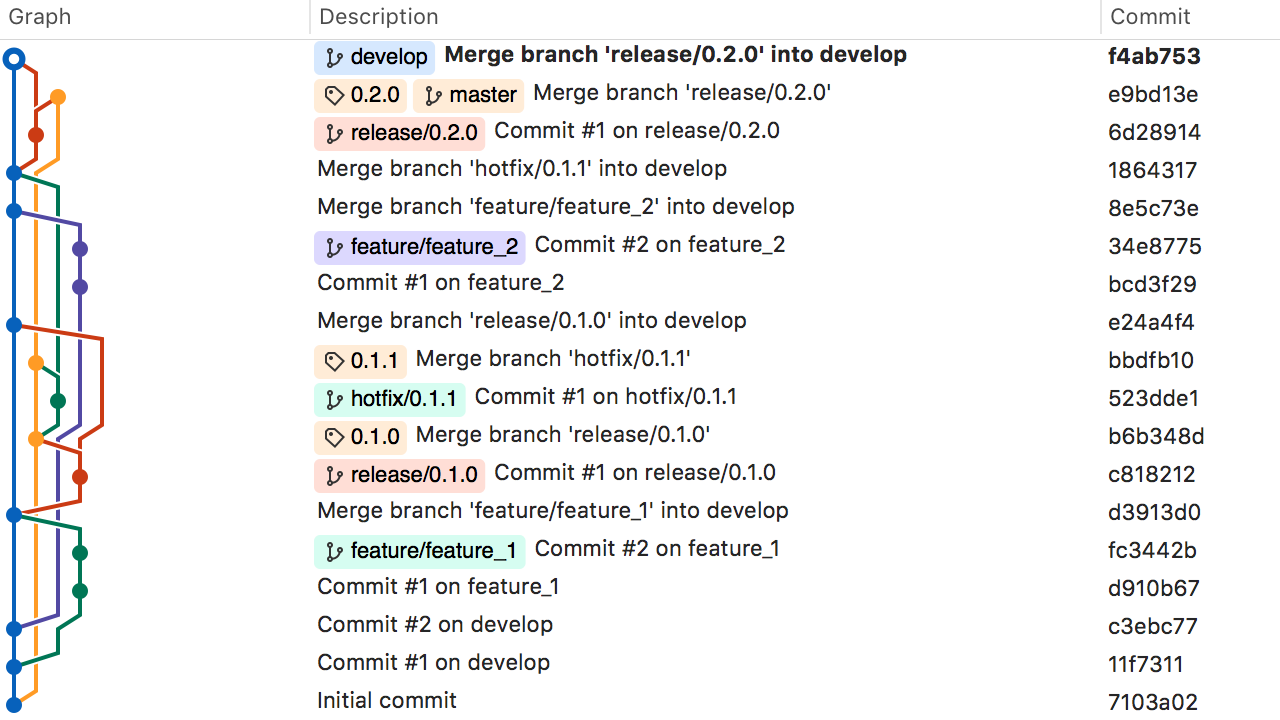Screen dimensions: 1280x720
Task: Click the orange commit dot near the graph top
Action: tap(57, 97)
